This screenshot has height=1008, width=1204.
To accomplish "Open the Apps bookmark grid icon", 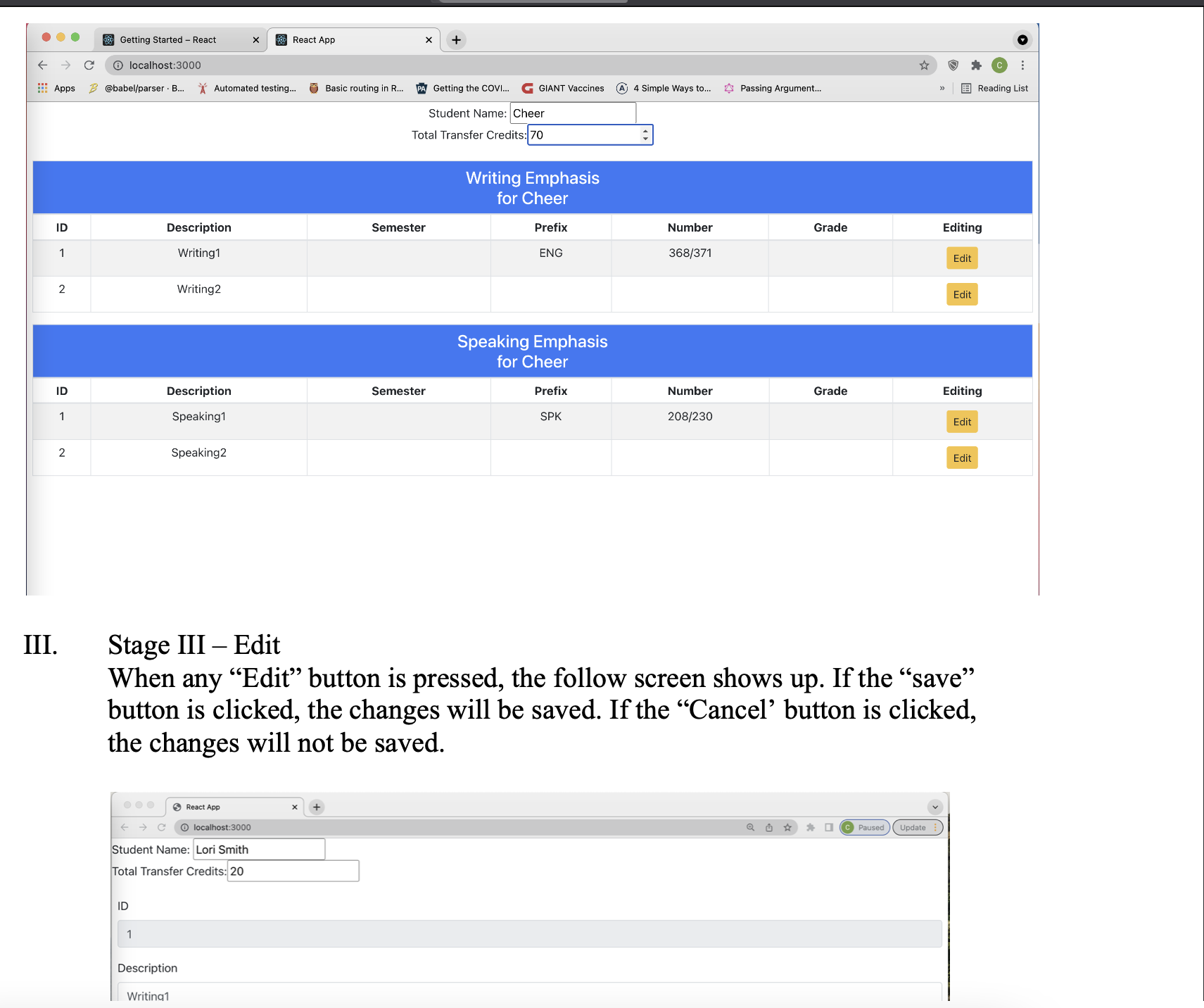I will 43,88.
